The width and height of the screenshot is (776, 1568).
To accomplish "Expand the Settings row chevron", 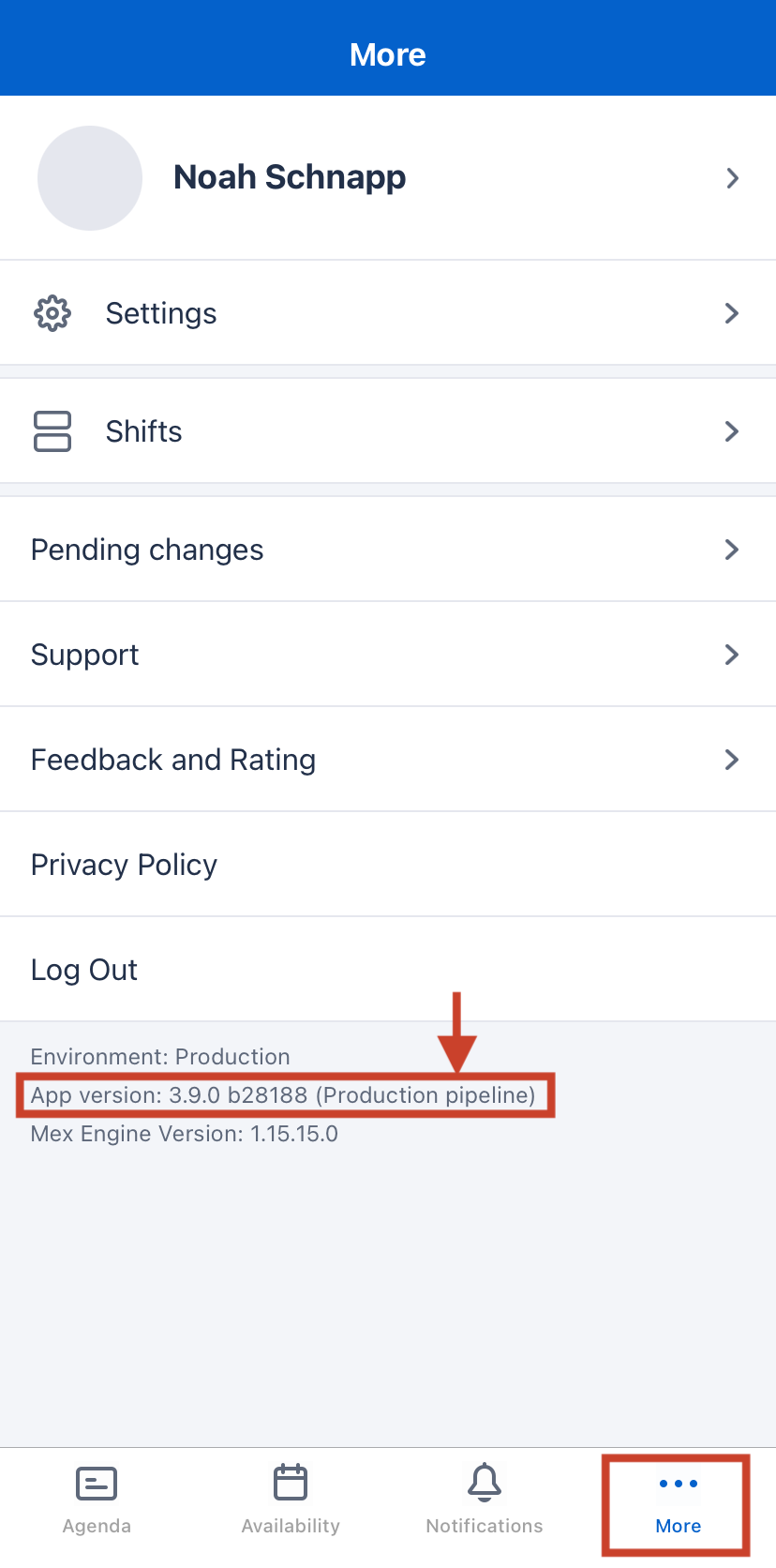I will (732, 313).
